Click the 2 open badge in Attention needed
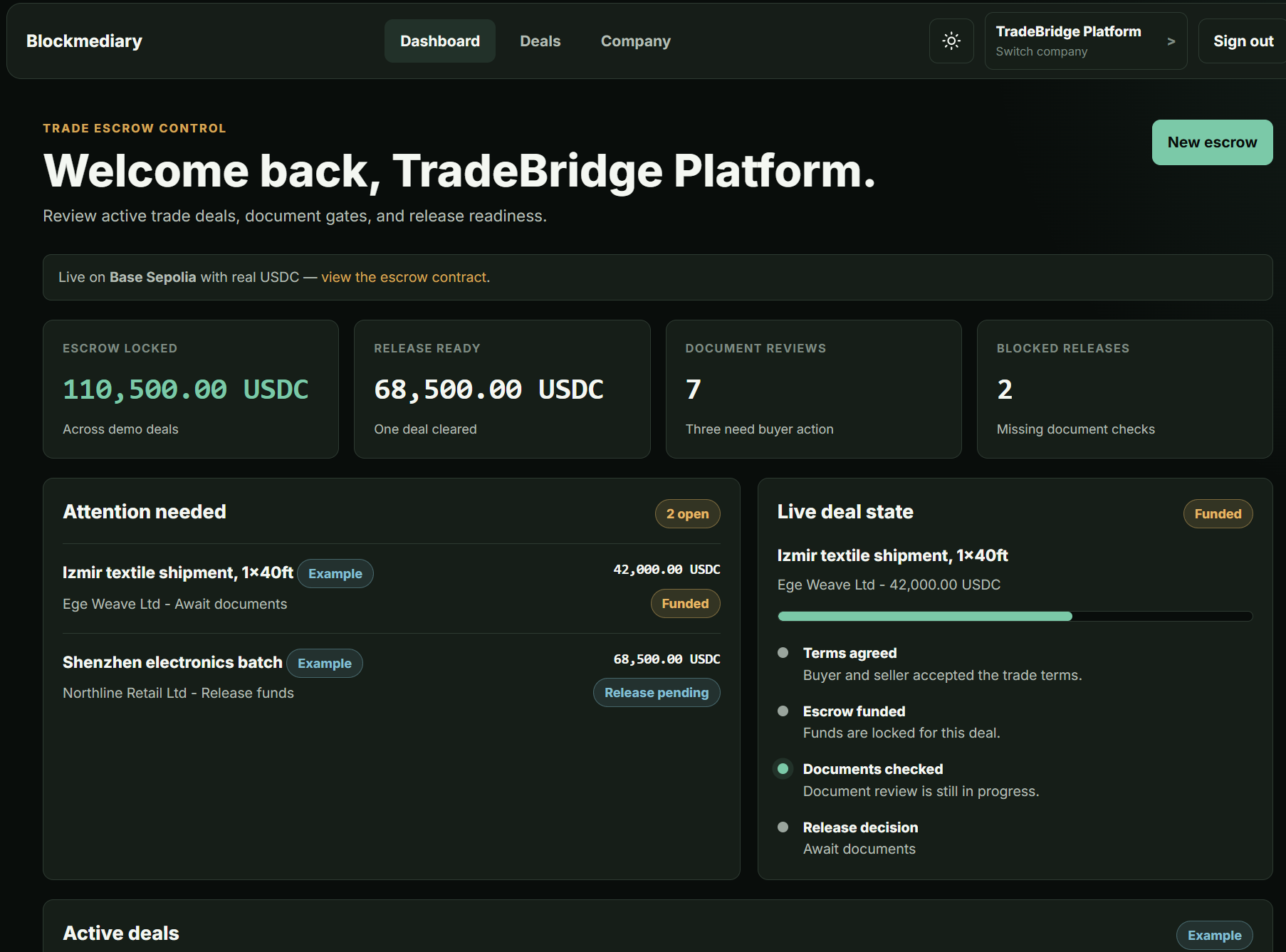This screenshot has height=952, width=1286. coord(687,514)
